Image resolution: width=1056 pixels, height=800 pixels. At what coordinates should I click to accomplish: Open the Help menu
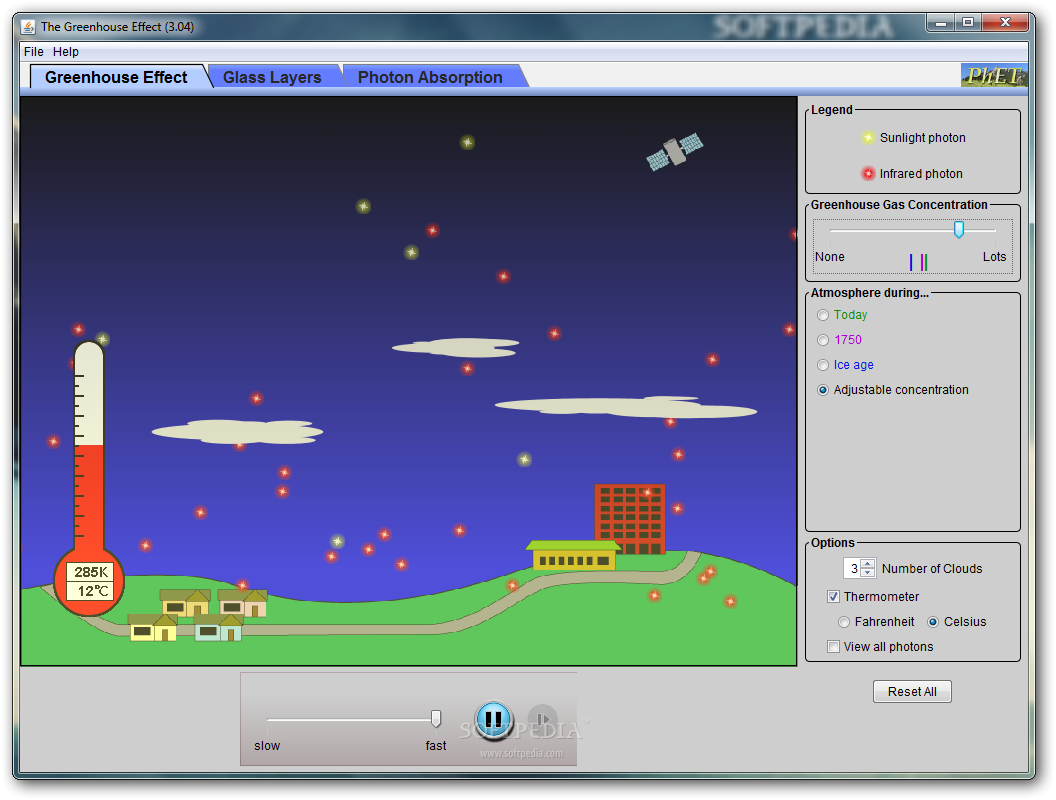pyautogui.click(x=66, y=52)
